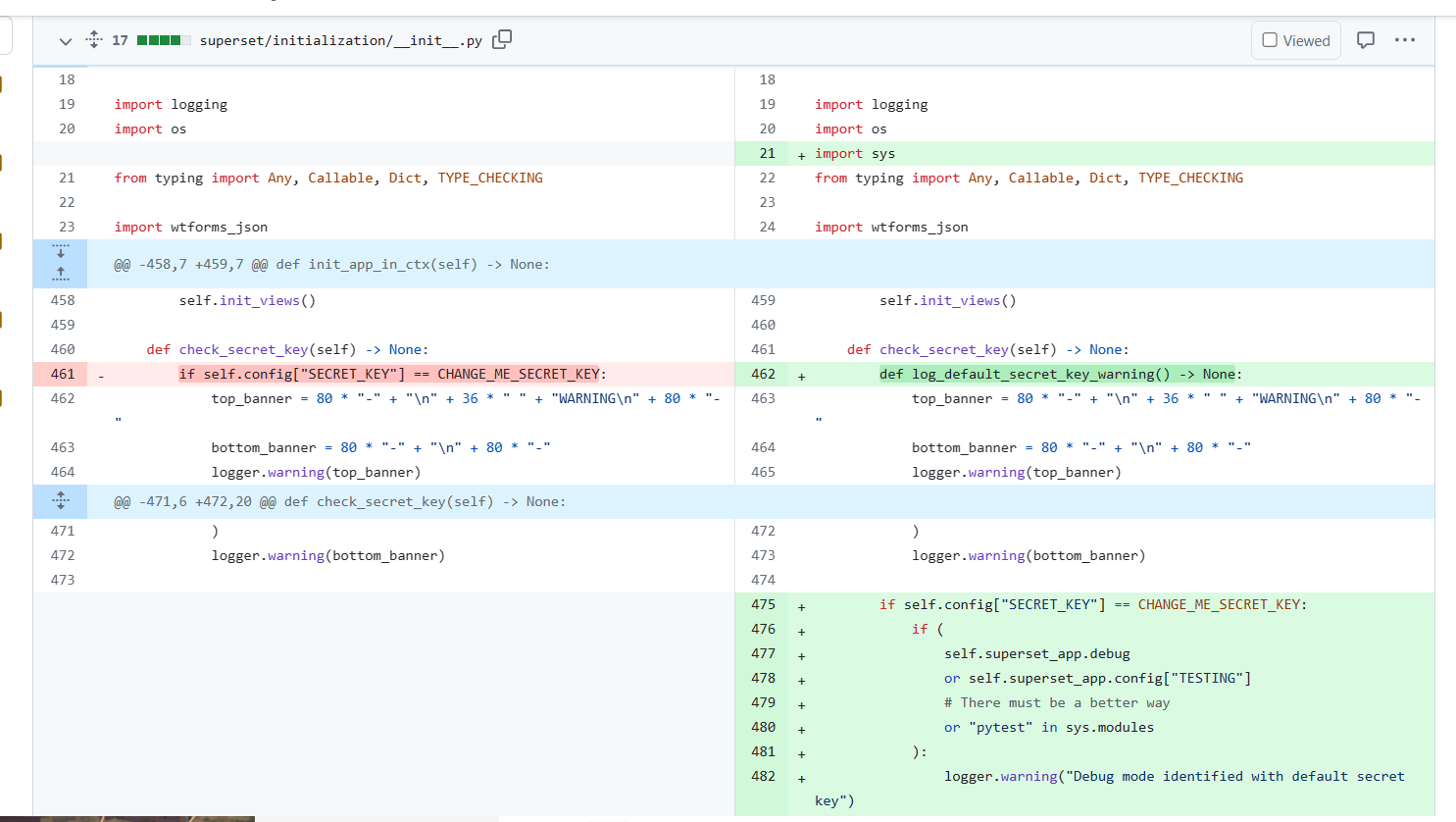This screenshot has height=822, width=1456.
Task: Click left 'import logging' on line 19
Action: pos(171,104)
